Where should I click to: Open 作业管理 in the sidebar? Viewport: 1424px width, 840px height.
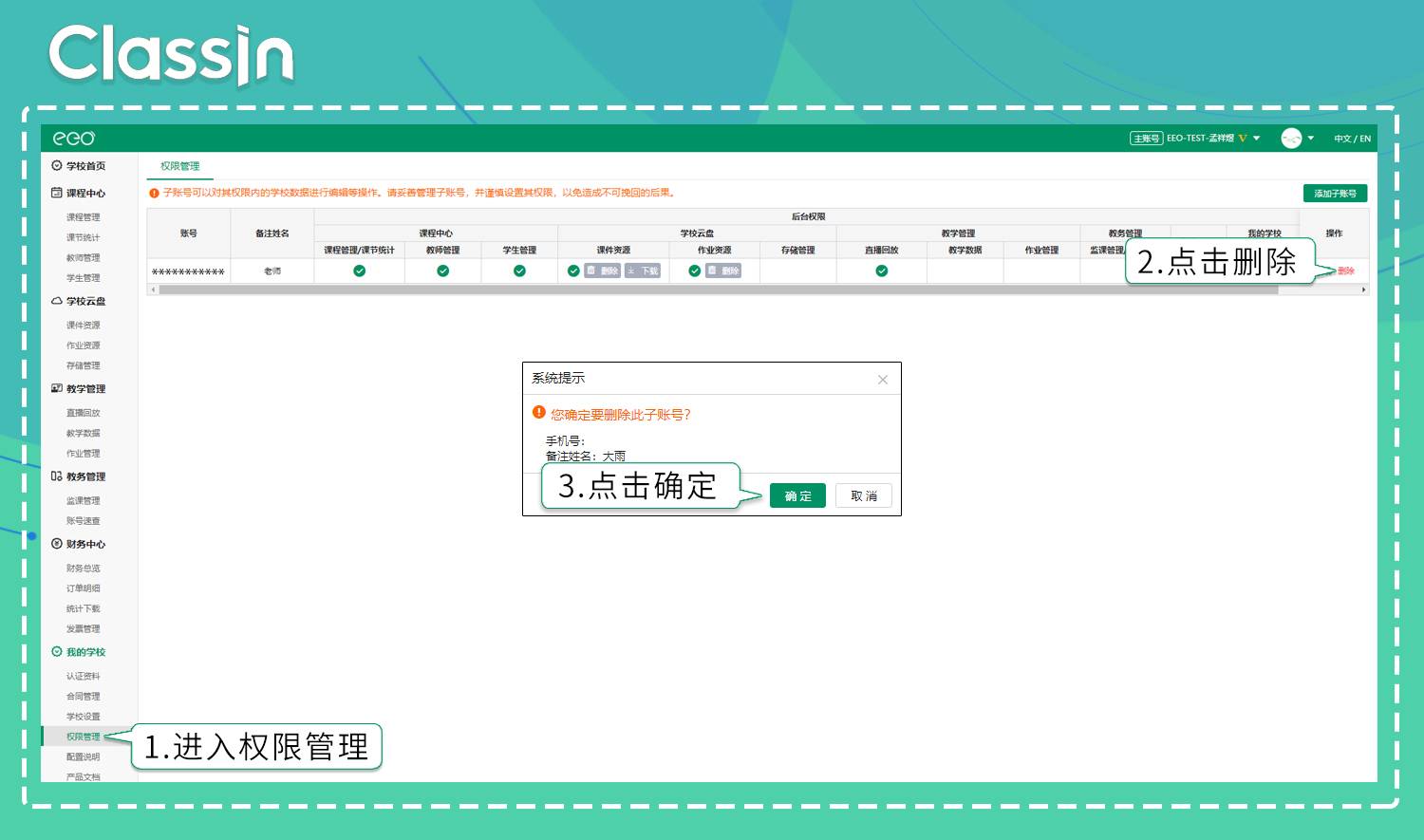pyautogui.click(x=84, y=454)
